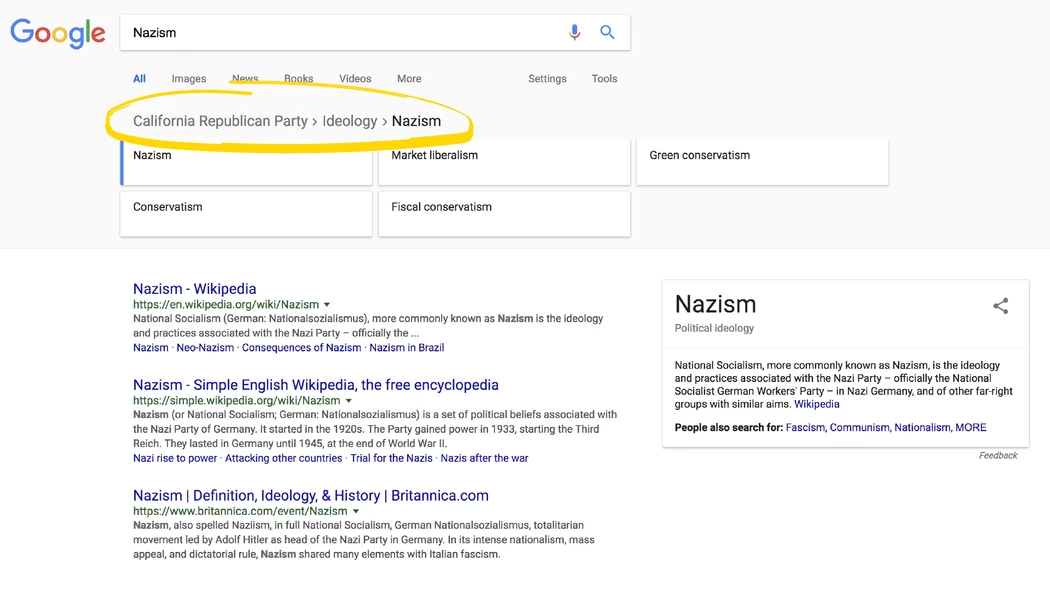Image resolution: width=1050 pixels, height=591 pixels.
Task: Click California Republican Party breadcrumb
Action: click(x=220, y=121)
